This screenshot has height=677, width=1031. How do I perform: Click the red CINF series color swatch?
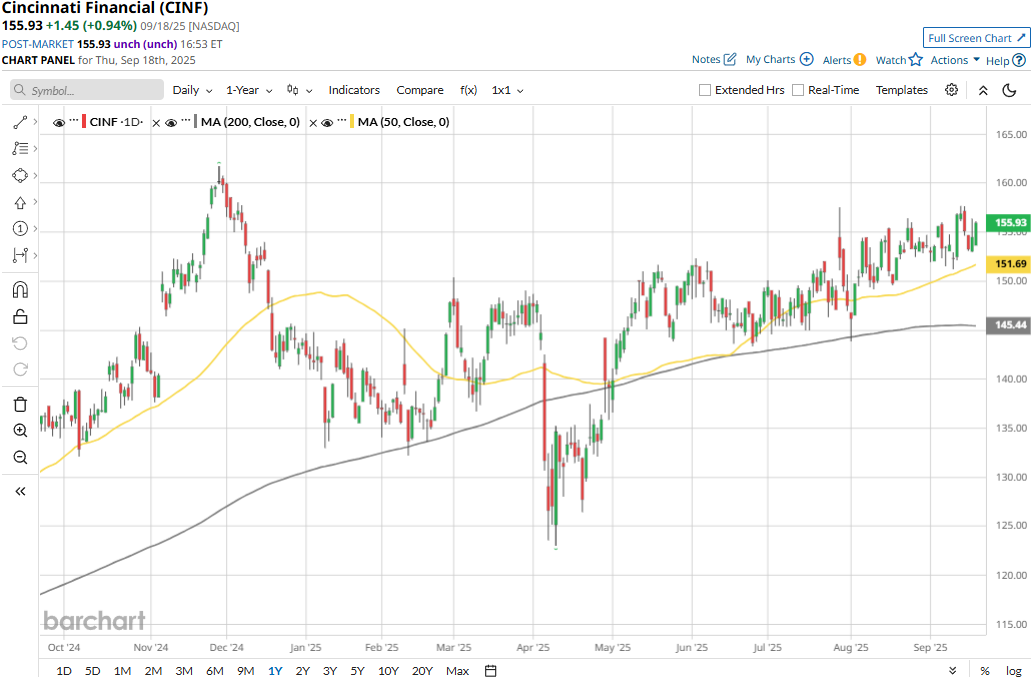[x=84, y=122]
